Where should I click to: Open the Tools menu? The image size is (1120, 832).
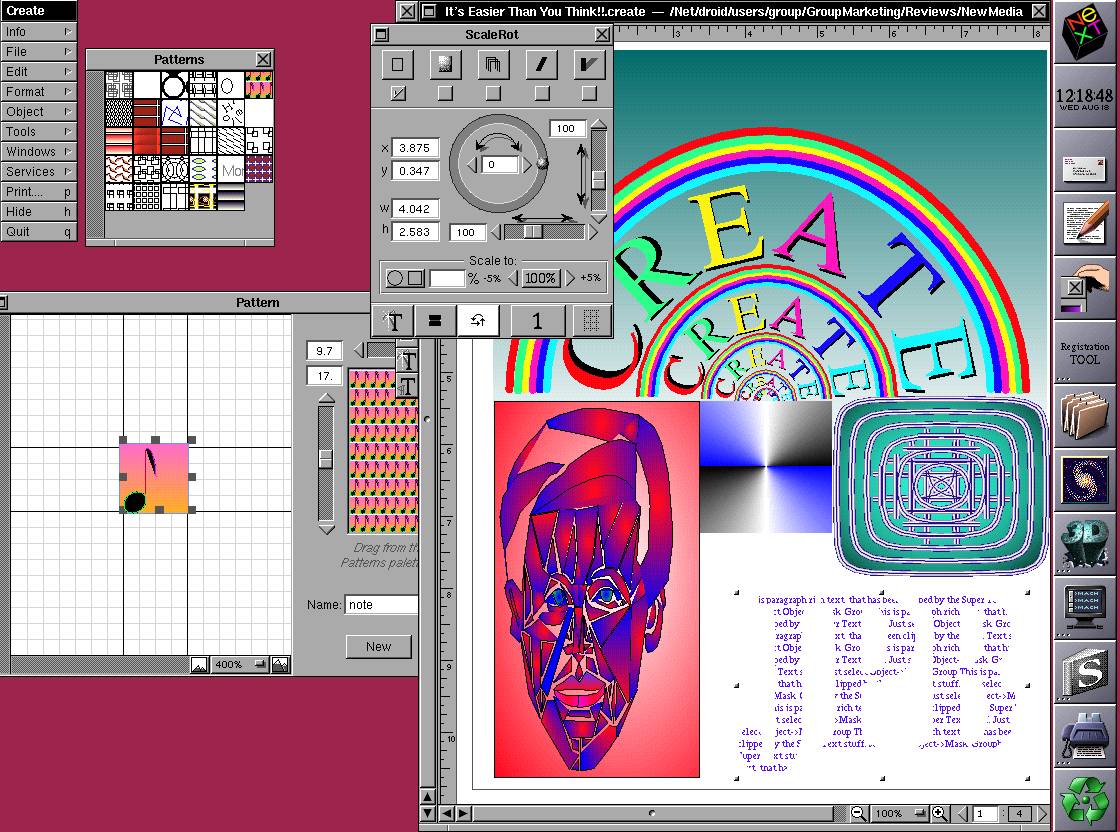pos(38,131)
